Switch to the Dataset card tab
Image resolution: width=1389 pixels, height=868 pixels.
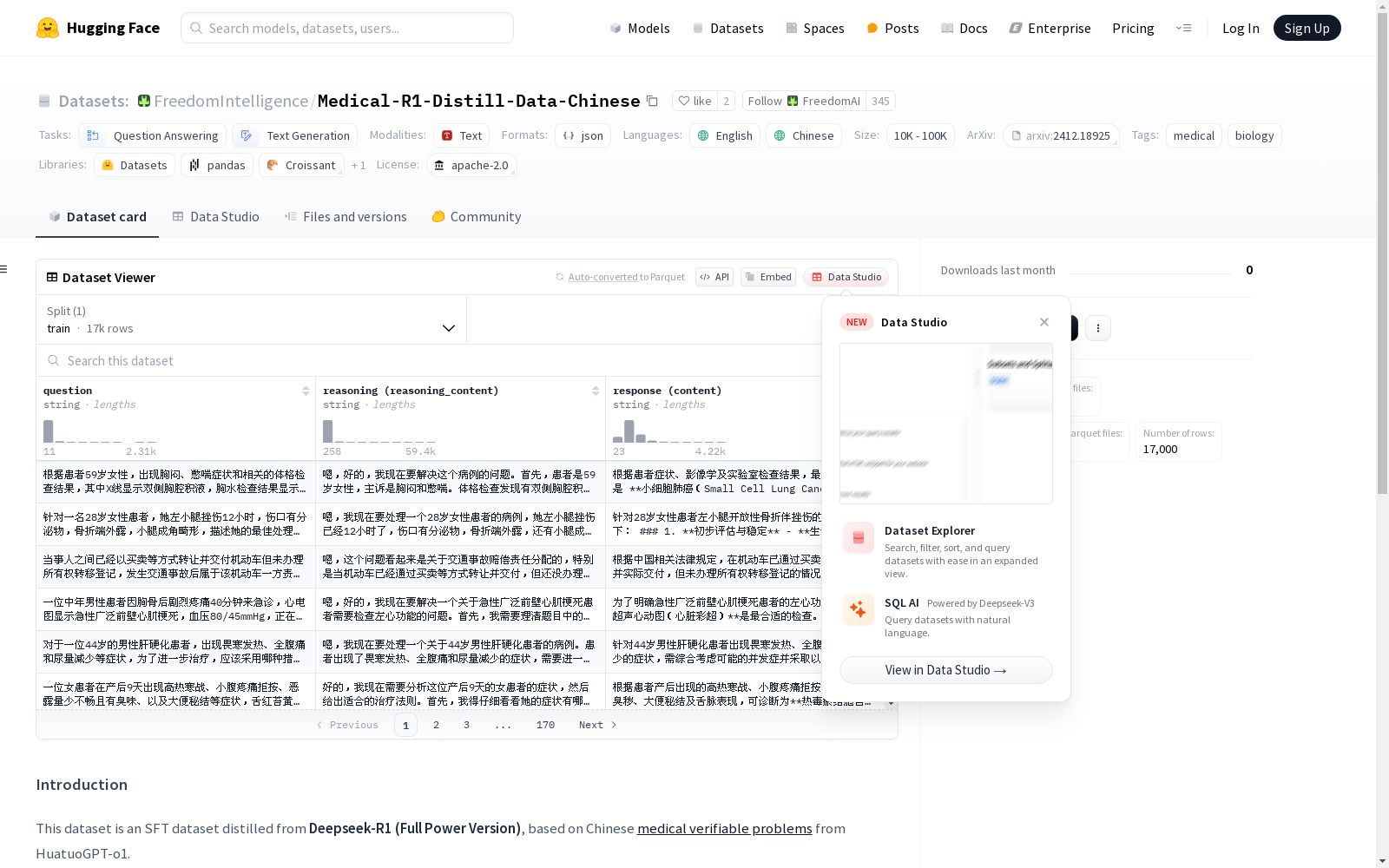(97, 217)
